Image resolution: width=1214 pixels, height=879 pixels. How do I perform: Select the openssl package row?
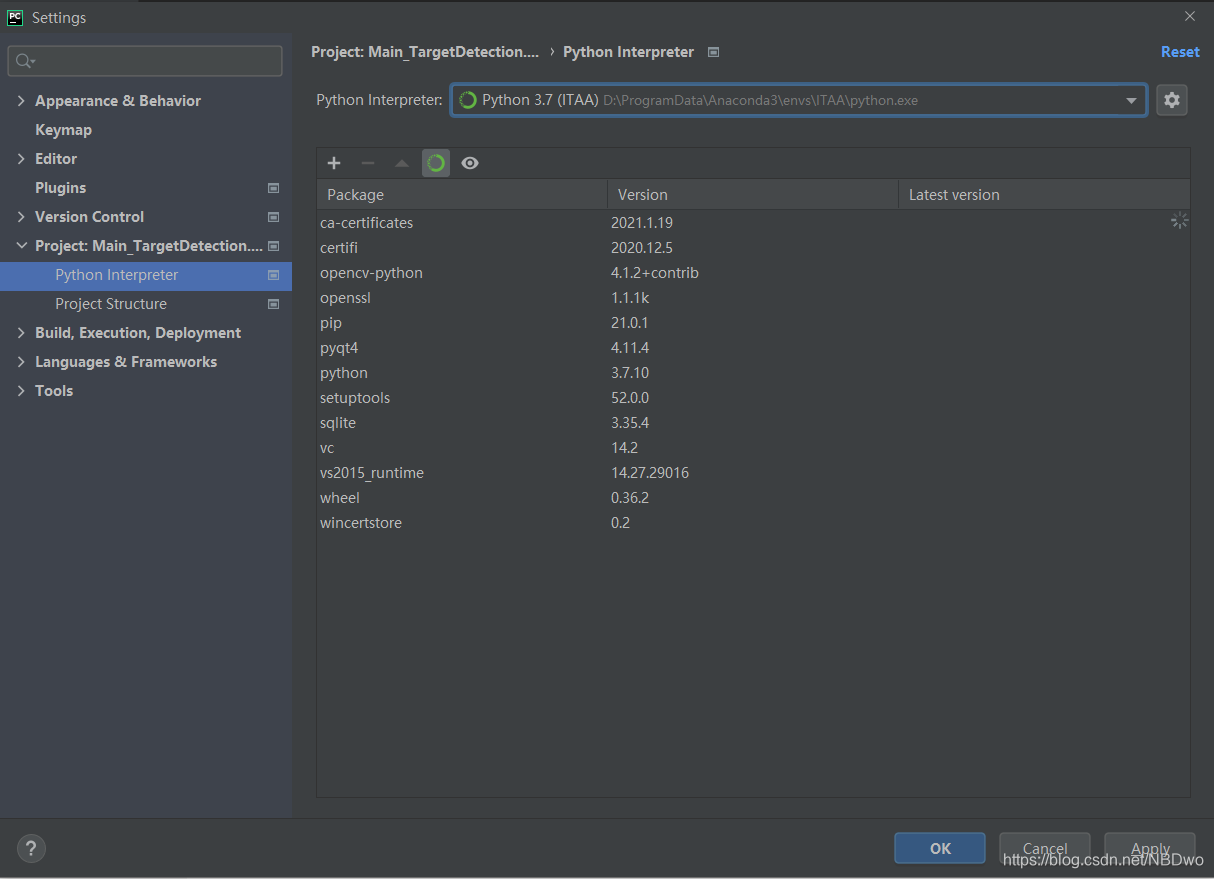pyautogui.click(x=753, y=298)
